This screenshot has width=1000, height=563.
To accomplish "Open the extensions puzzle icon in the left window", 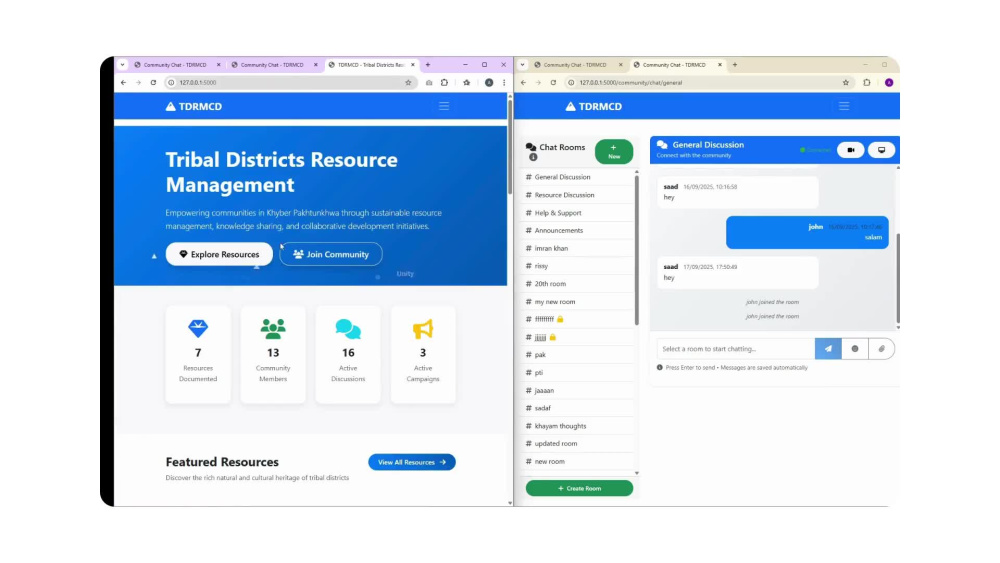I will (x=445, y=82).
